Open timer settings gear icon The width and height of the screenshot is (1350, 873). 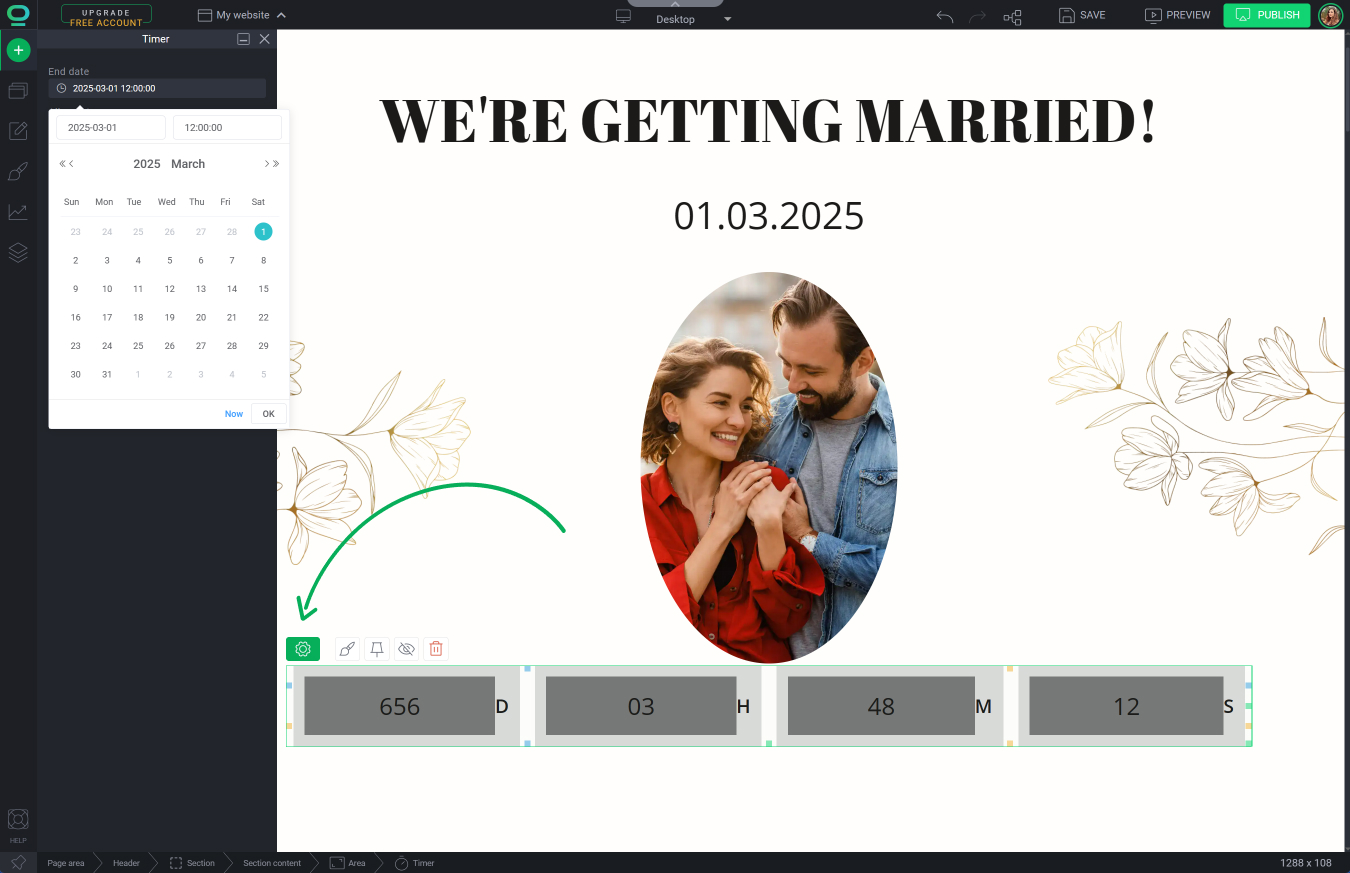[303, 649]
